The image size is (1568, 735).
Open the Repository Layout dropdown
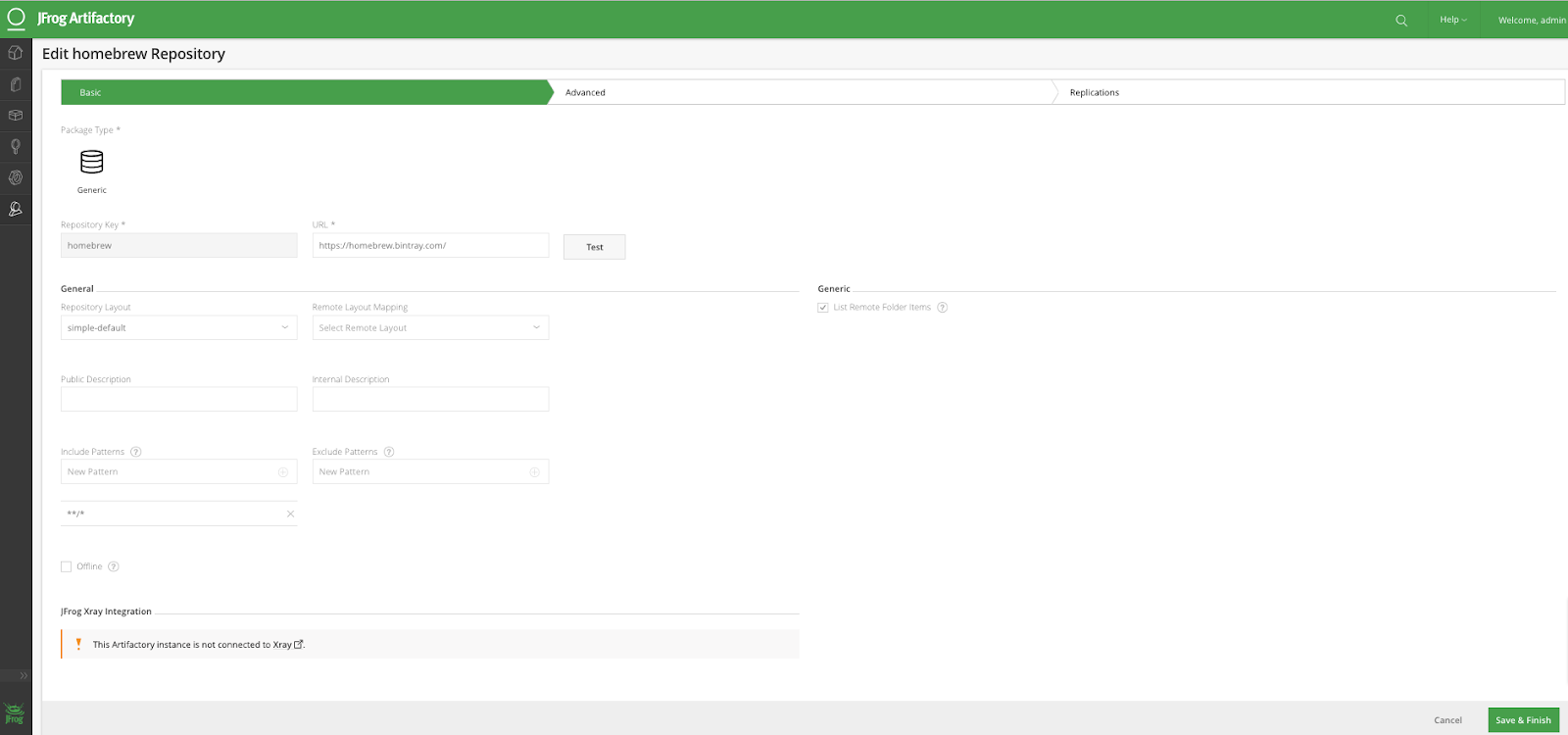pos(178,328)
